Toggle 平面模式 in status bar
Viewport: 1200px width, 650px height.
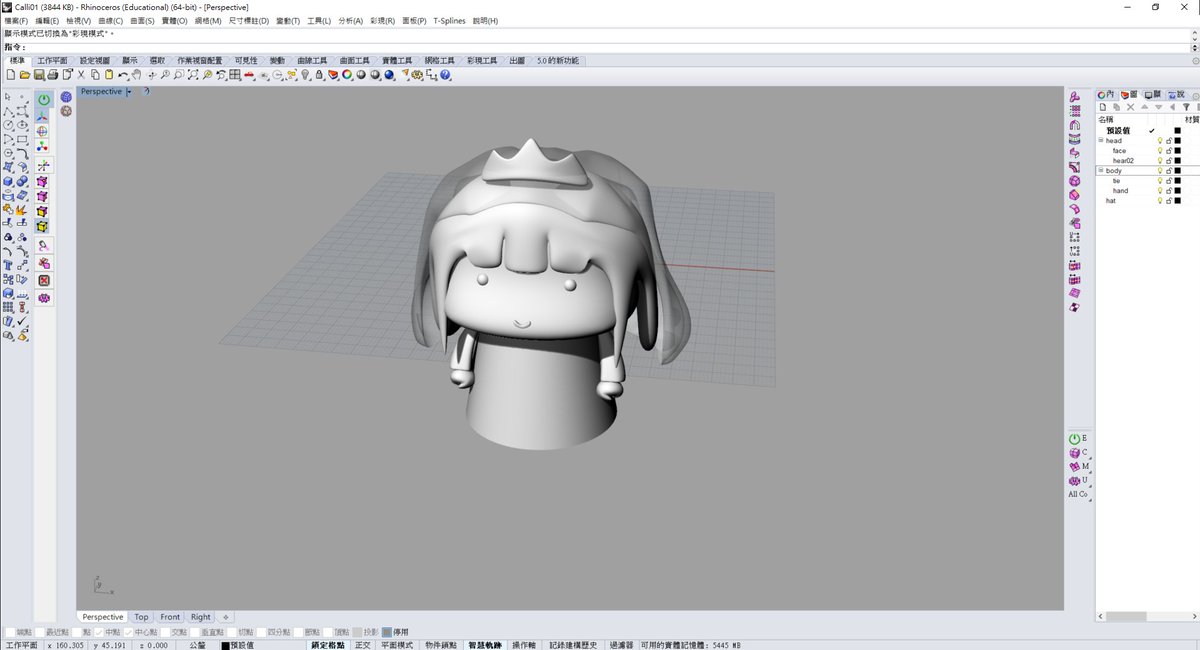[x=396, y=645]
